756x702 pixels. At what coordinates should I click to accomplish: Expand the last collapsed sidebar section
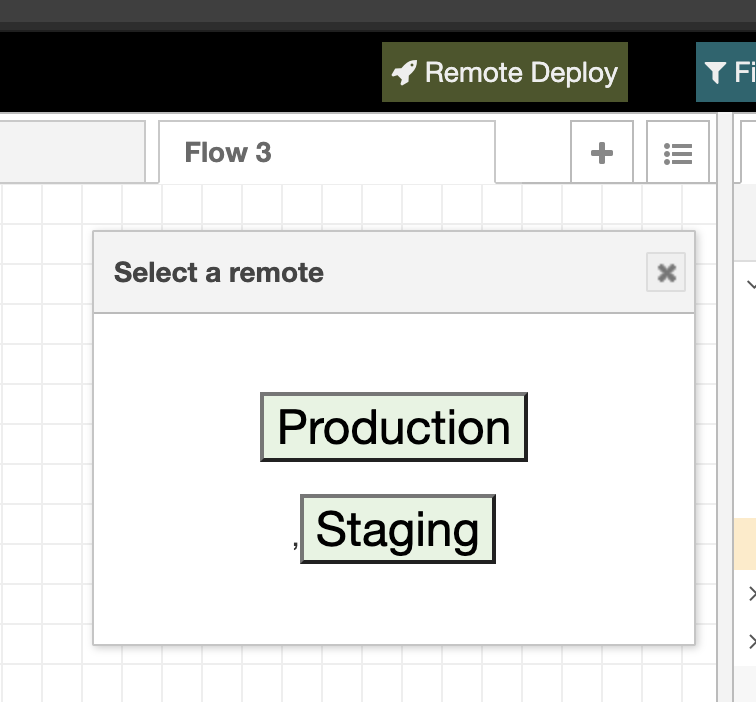(751, 641)
